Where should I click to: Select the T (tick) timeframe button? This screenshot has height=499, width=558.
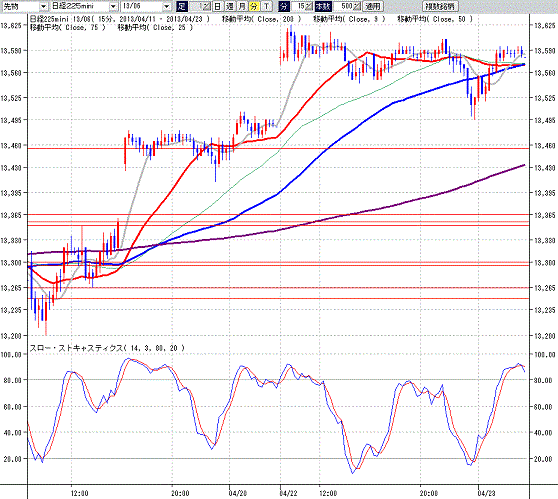click(x=266, y=6)
